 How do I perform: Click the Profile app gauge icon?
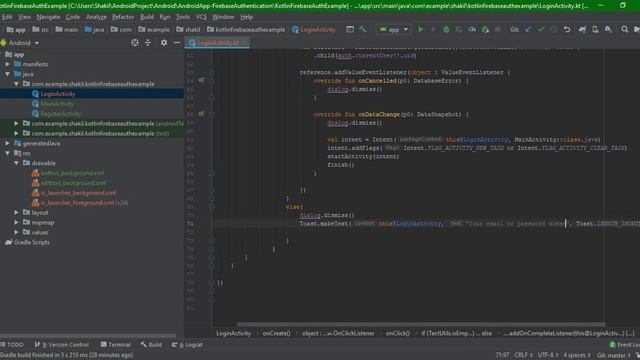pyautogui.click(x=472, y=29)
